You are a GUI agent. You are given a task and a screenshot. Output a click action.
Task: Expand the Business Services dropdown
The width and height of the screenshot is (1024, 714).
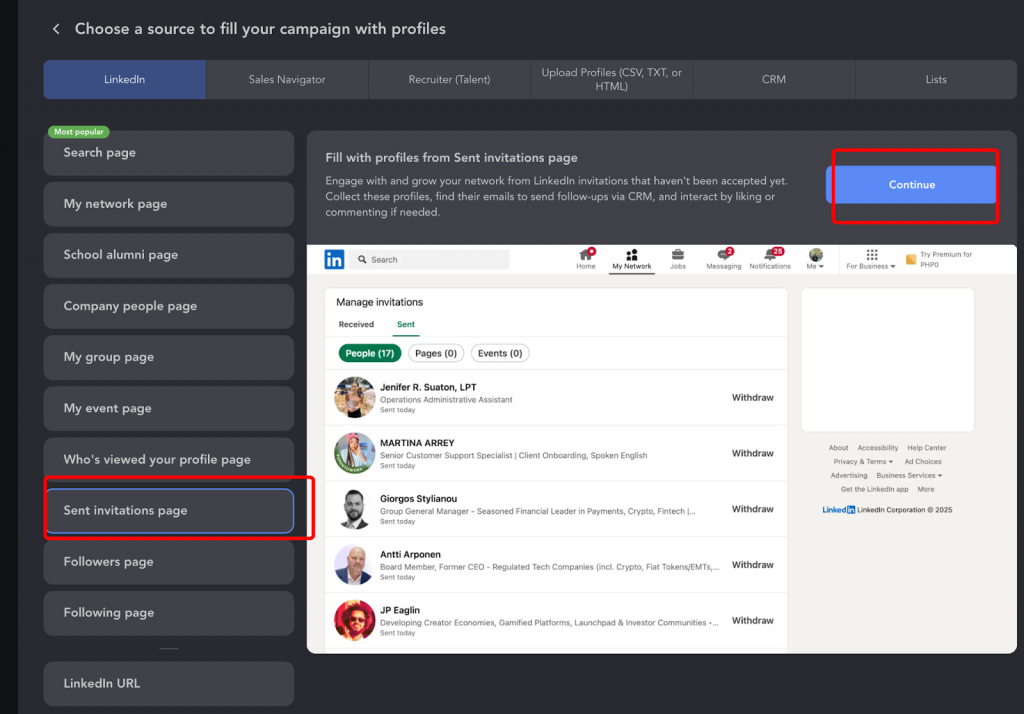coord(907,476)
